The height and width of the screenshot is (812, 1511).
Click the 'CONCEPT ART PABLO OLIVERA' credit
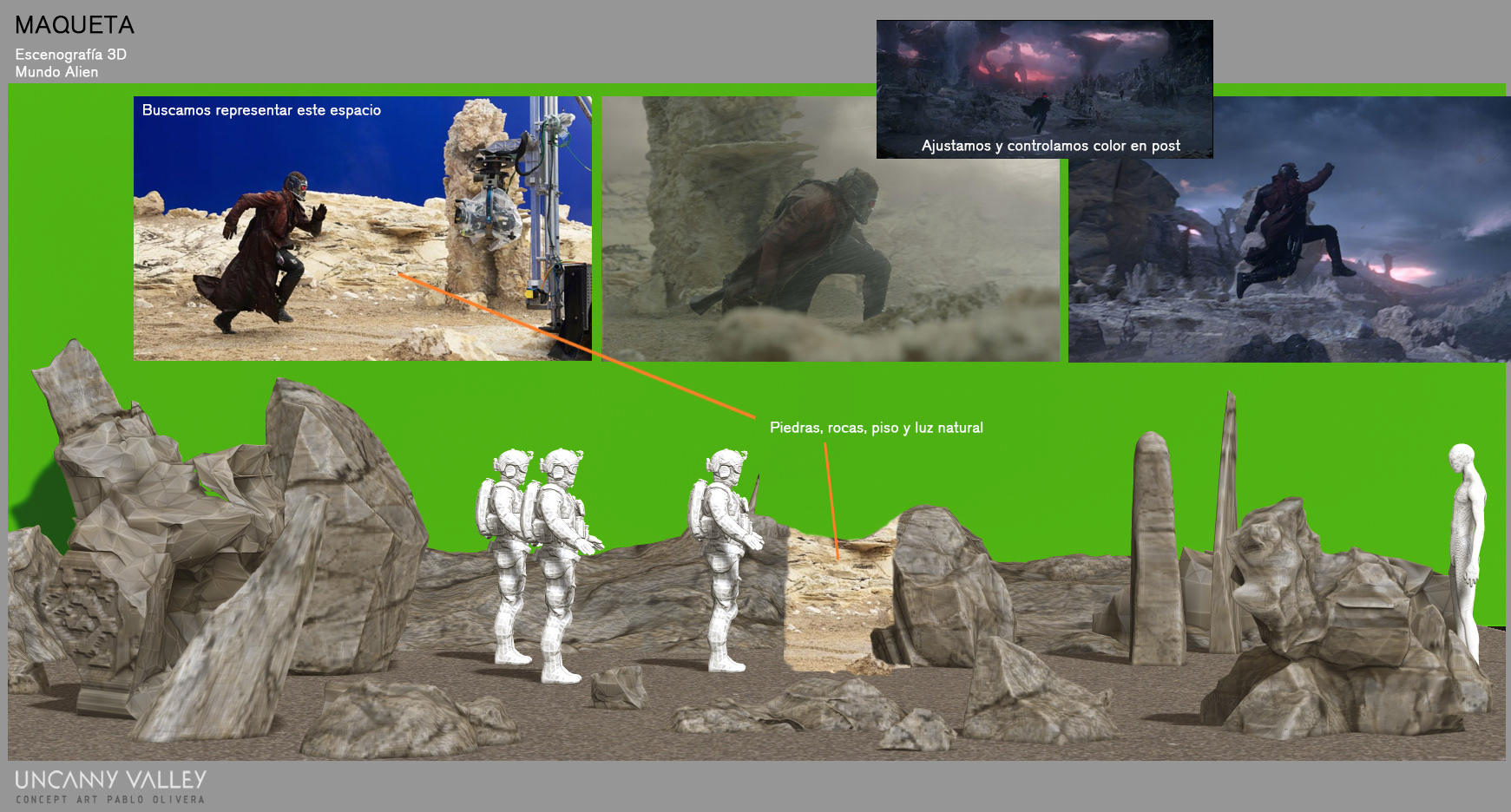point(110,800)
